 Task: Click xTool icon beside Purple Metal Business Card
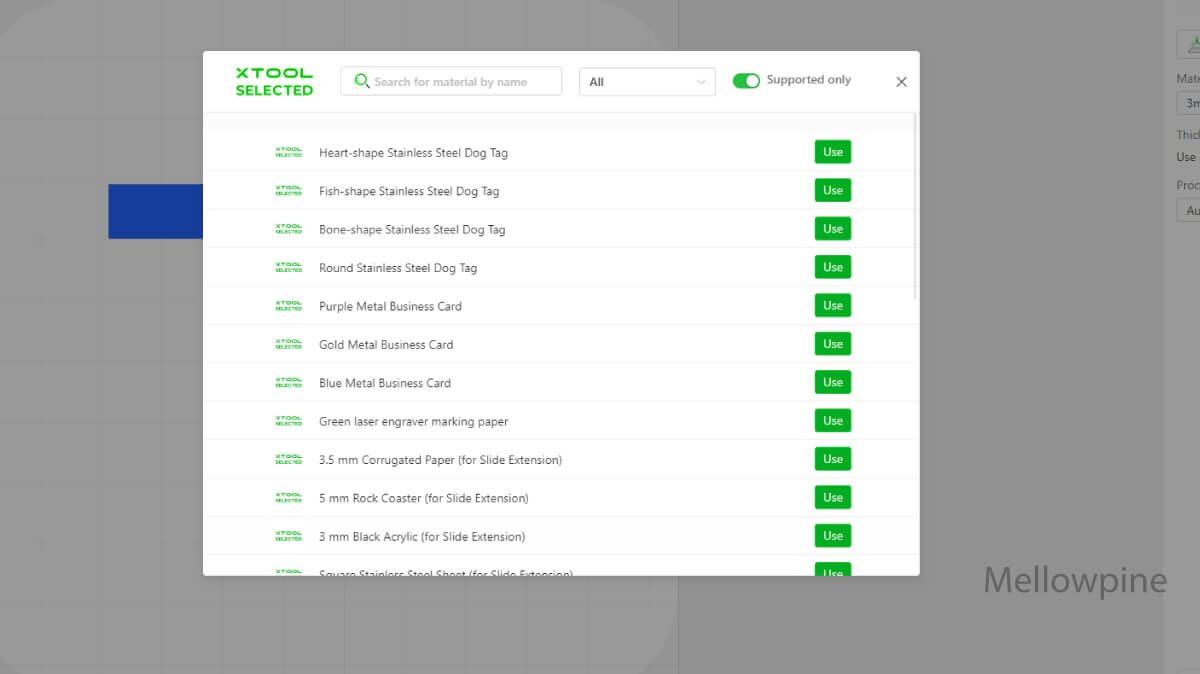[288, 306]
